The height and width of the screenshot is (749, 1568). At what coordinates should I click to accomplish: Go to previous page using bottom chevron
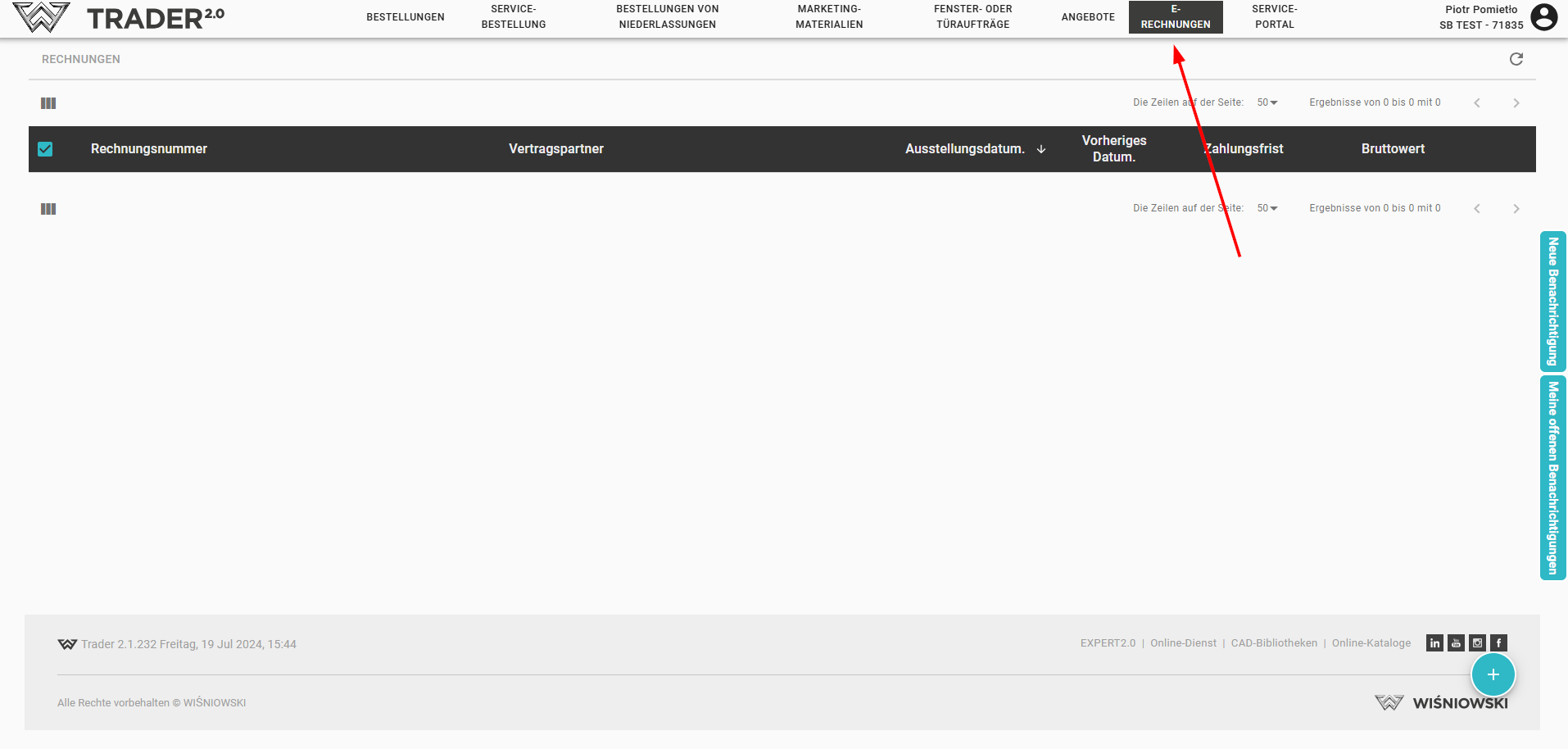point(1476,209)
